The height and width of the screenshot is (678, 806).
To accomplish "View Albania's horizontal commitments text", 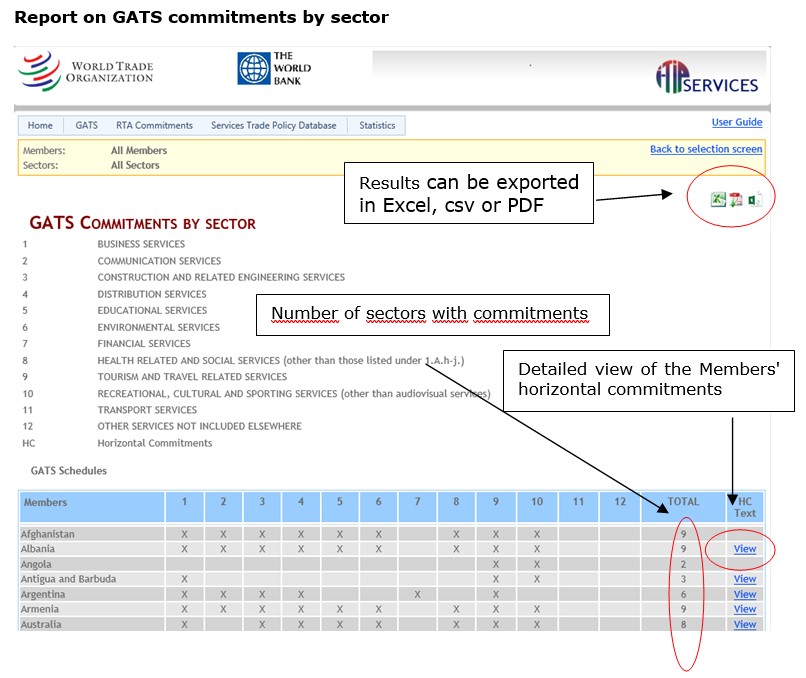I will point(745,549).
